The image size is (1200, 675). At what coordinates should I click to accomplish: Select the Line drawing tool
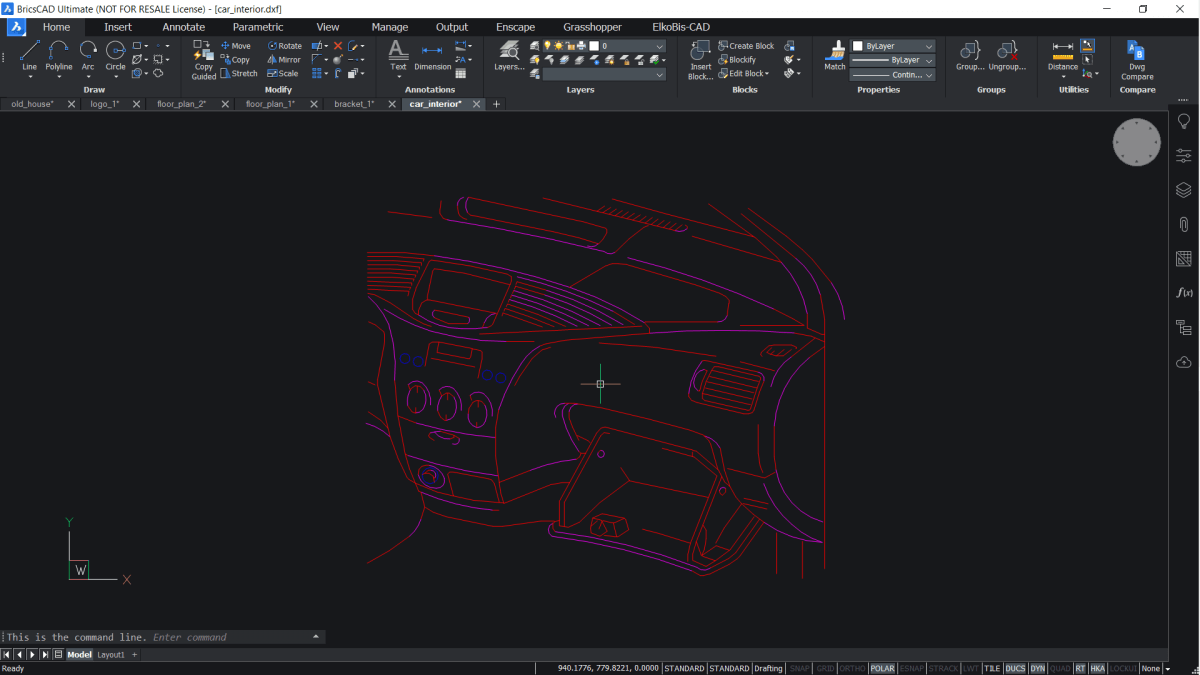(29, 54)
